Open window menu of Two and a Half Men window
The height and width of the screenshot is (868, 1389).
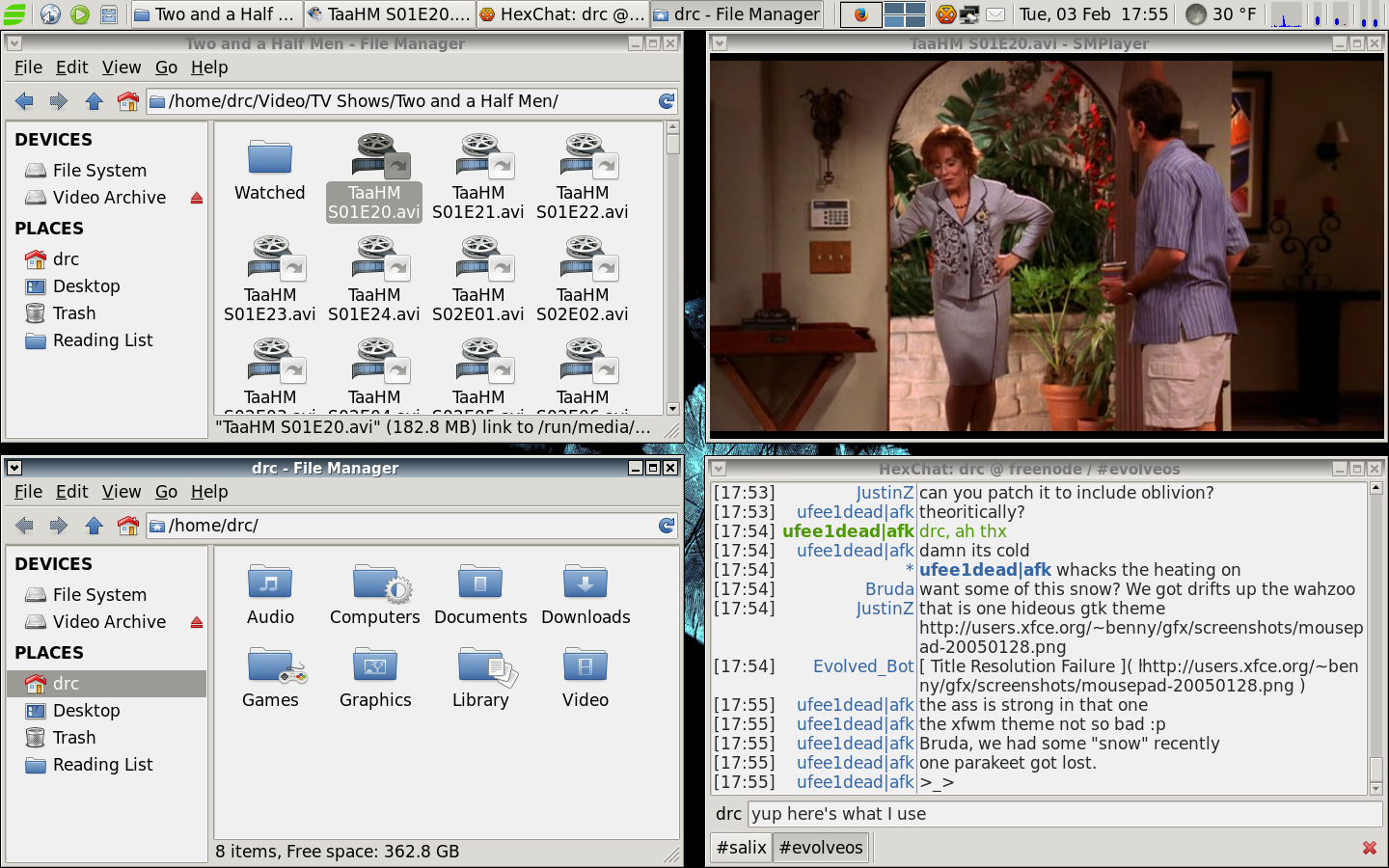(x=14, y=43)
